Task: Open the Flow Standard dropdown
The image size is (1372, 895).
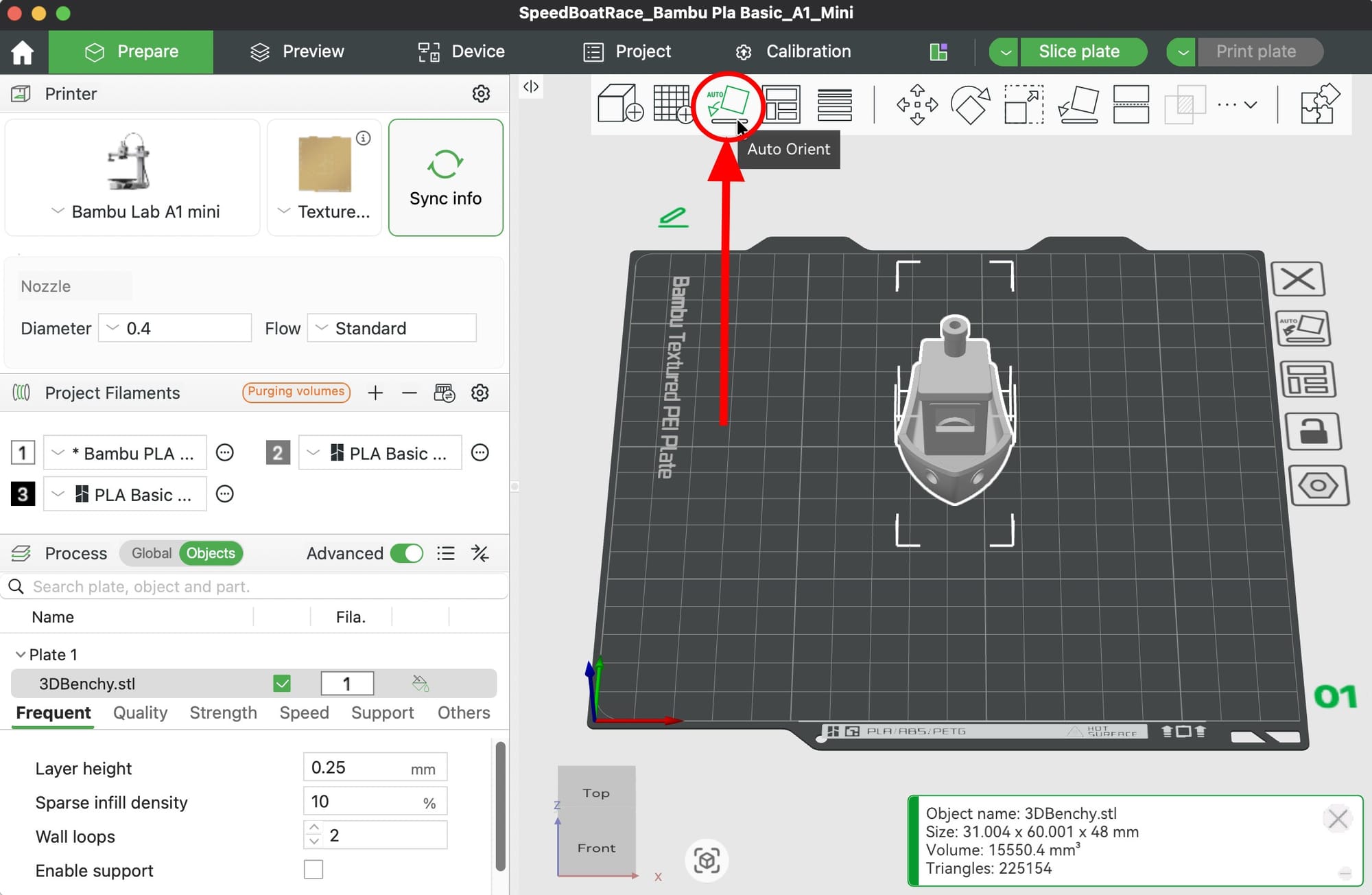Action: (392, 328)
